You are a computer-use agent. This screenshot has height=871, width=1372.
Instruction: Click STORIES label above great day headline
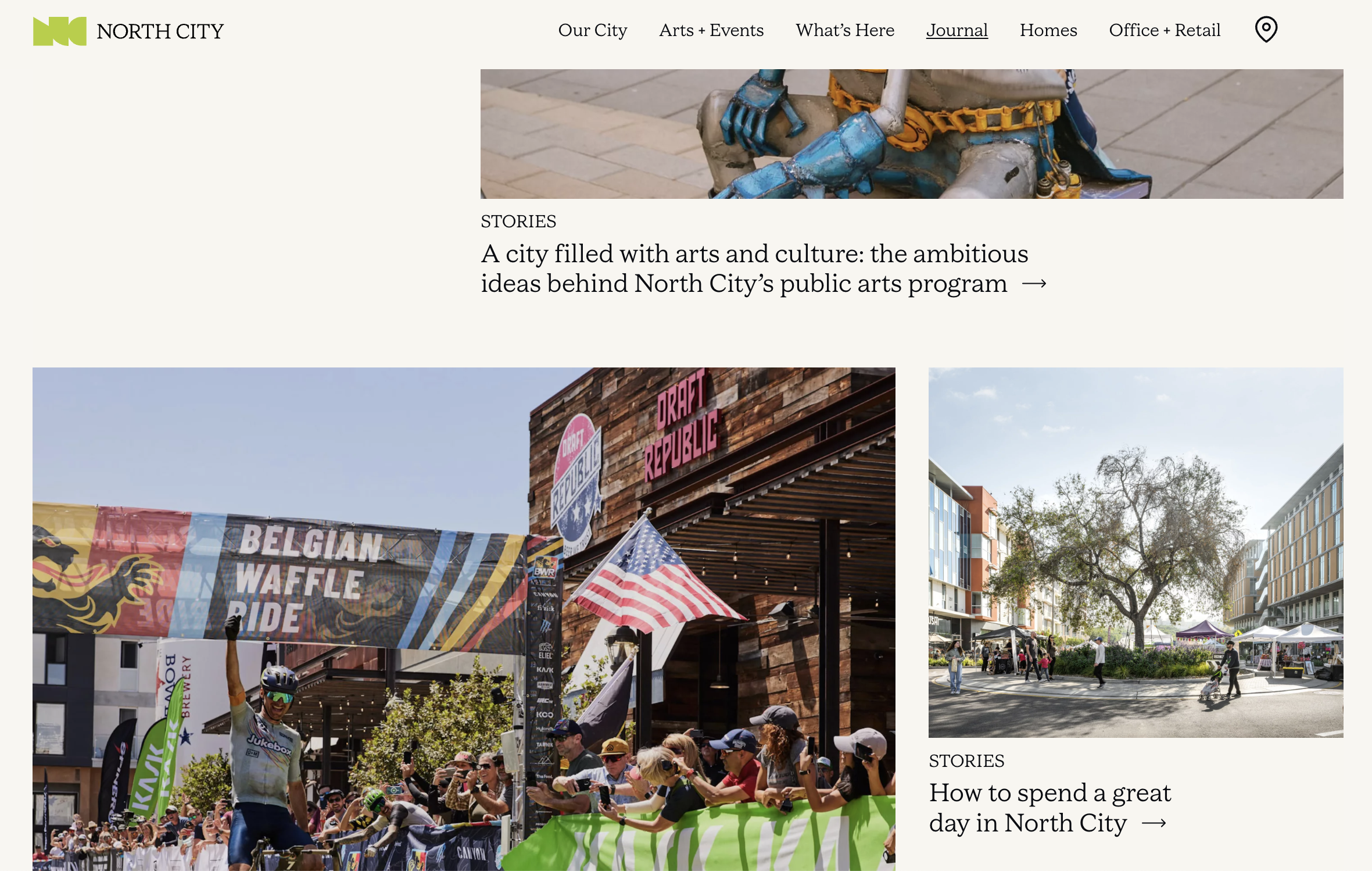966,761
